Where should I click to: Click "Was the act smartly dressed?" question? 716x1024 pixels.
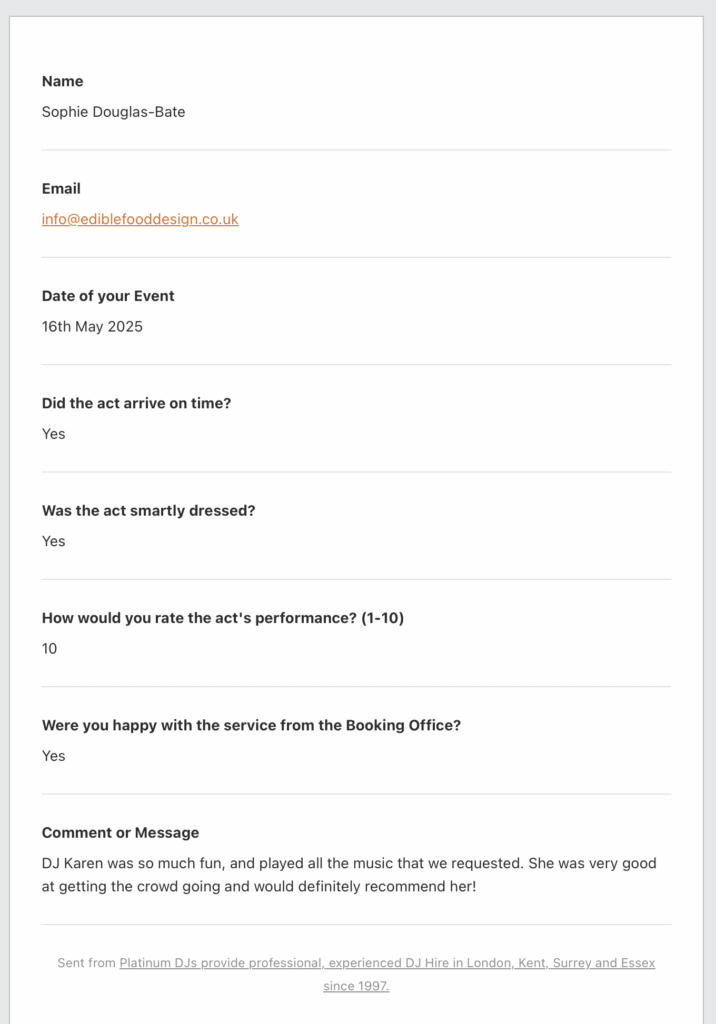pyautogui.click(x=148, y=510)
